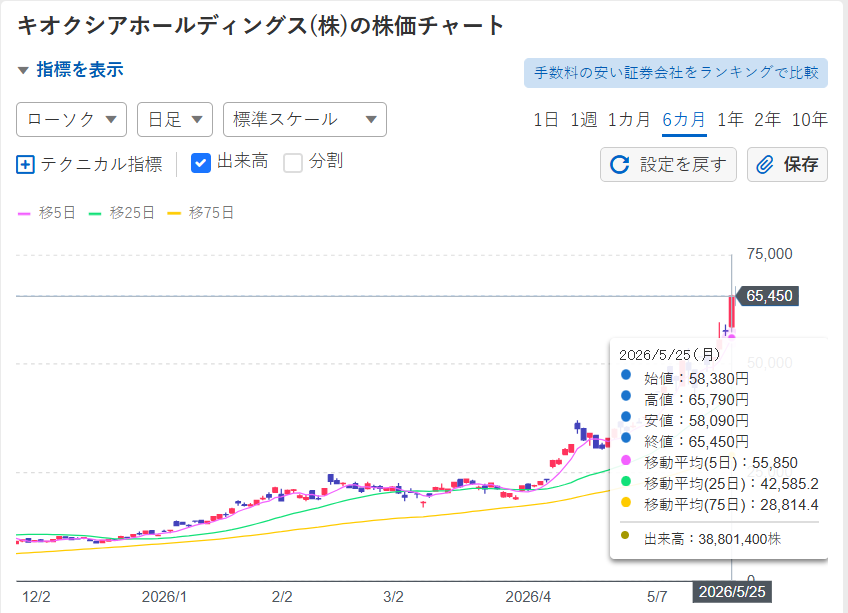Switch to the 1年 range tab
This screenshot has width=848, height=613.
(x=730, y=120)
